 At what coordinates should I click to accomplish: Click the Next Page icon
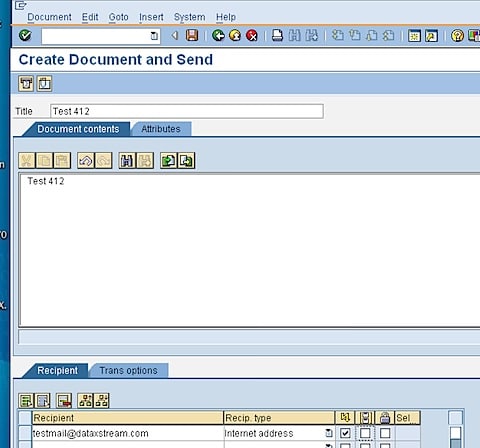pyautogui.click(x=372, y=35)
